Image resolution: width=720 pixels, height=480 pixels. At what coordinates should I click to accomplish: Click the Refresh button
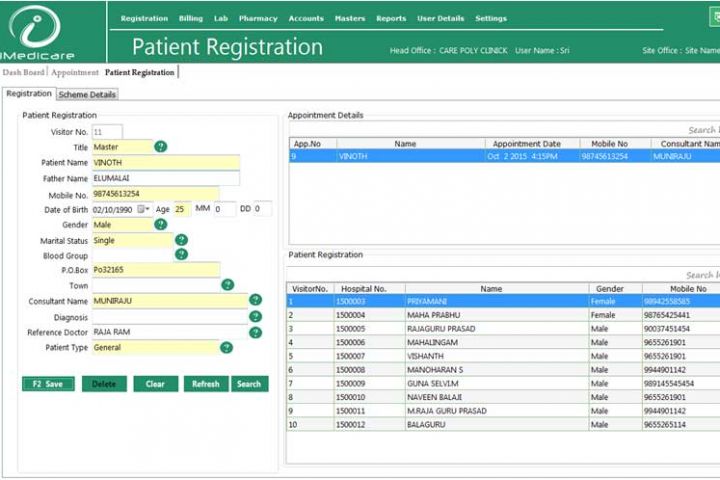tap(205, 384)
